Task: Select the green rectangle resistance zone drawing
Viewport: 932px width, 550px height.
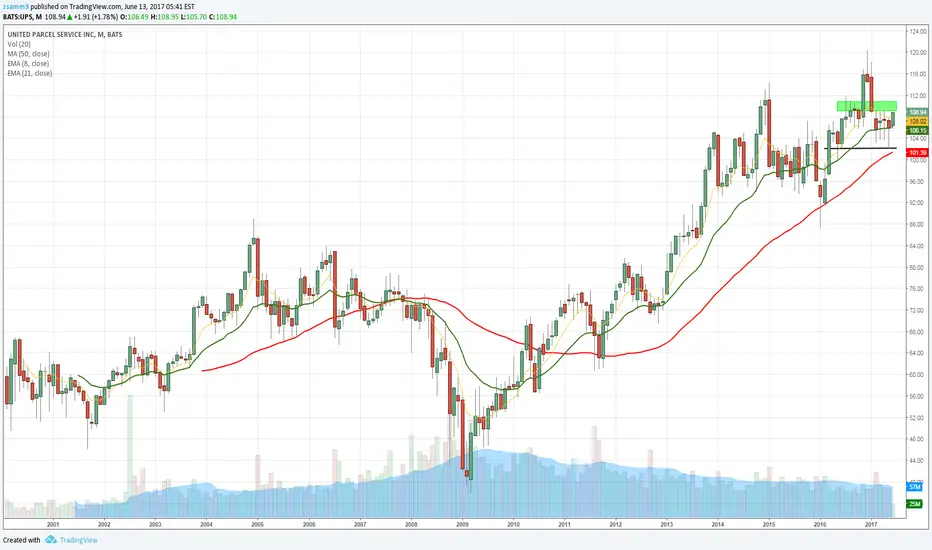Action: pos(867,106)
